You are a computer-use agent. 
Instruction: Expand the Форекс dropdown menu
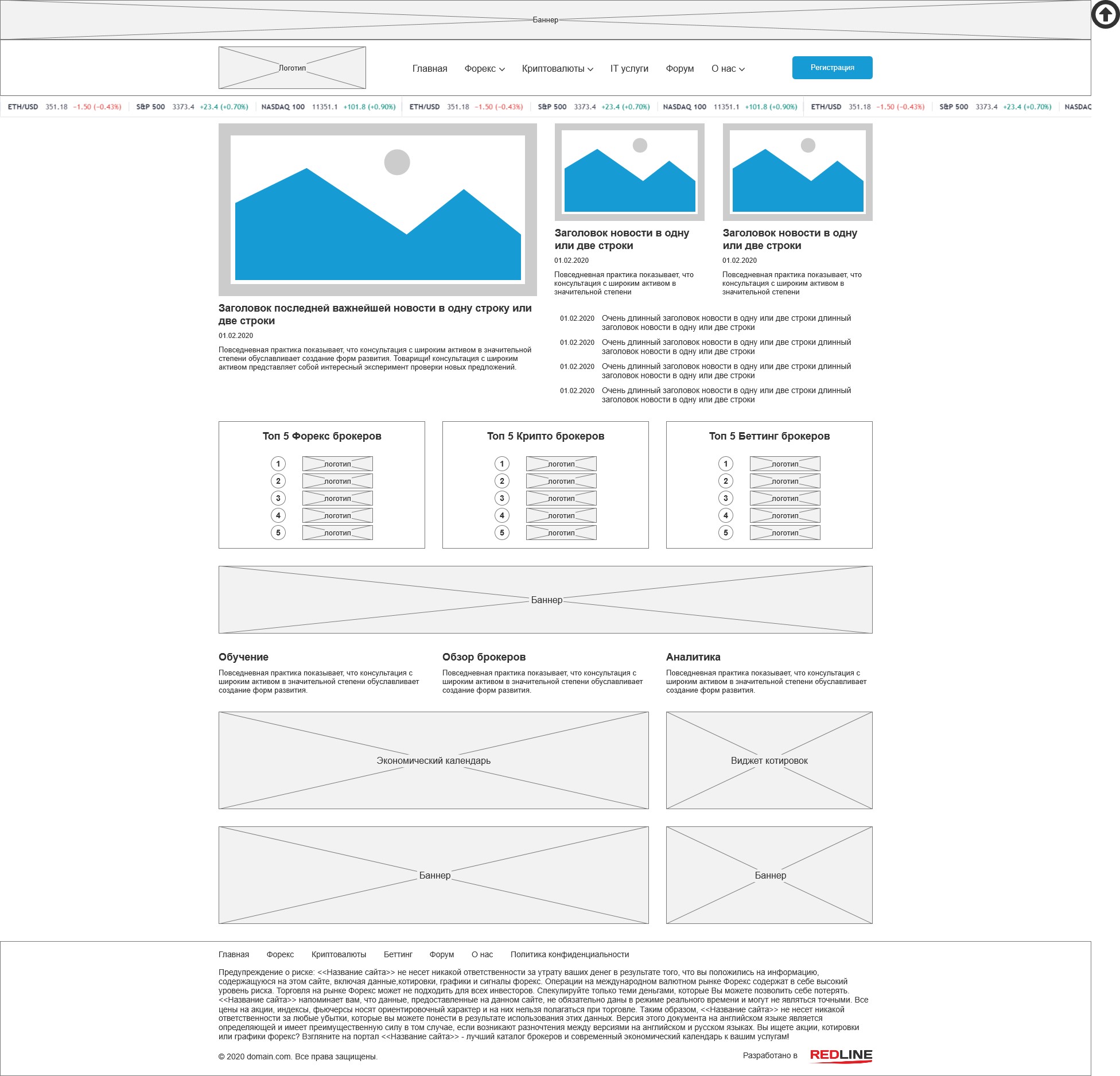click(x=485, y=69)
